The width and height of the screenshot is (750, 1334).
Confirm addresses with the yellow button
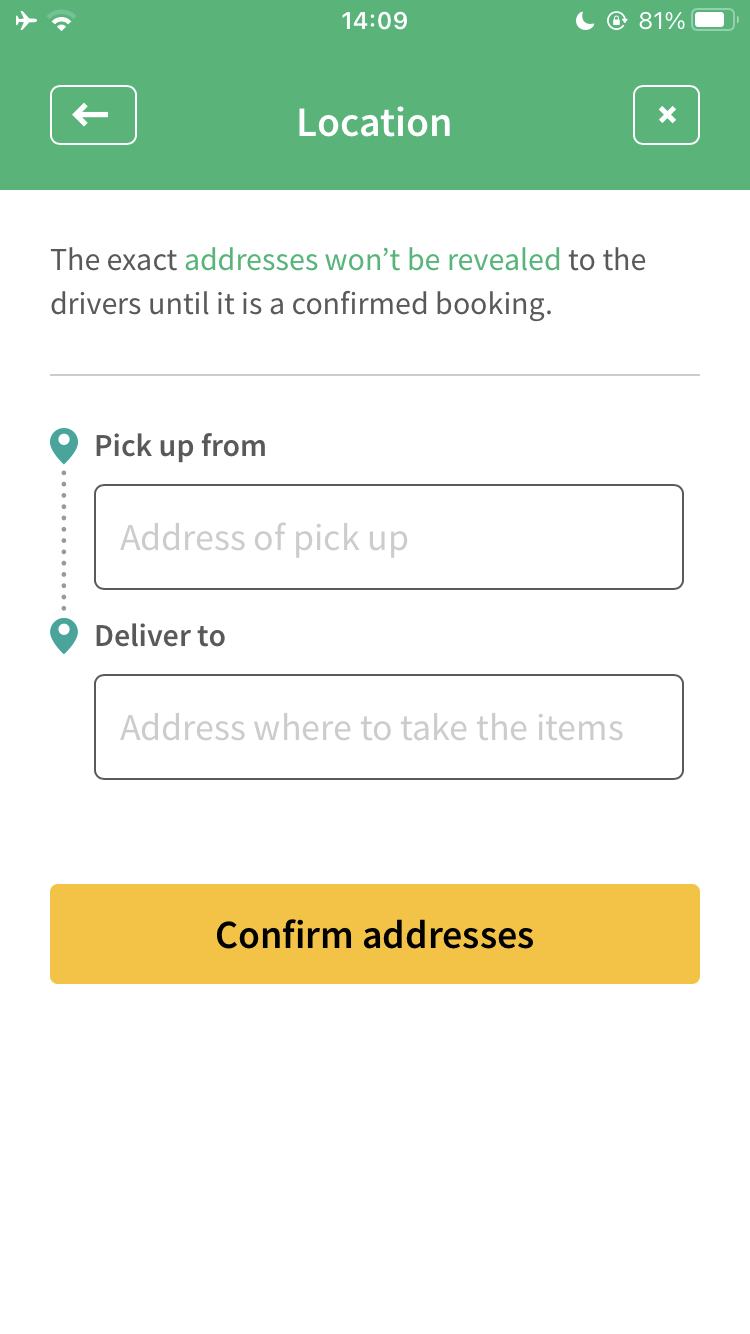pyautogui.click(x=375, y=934)
